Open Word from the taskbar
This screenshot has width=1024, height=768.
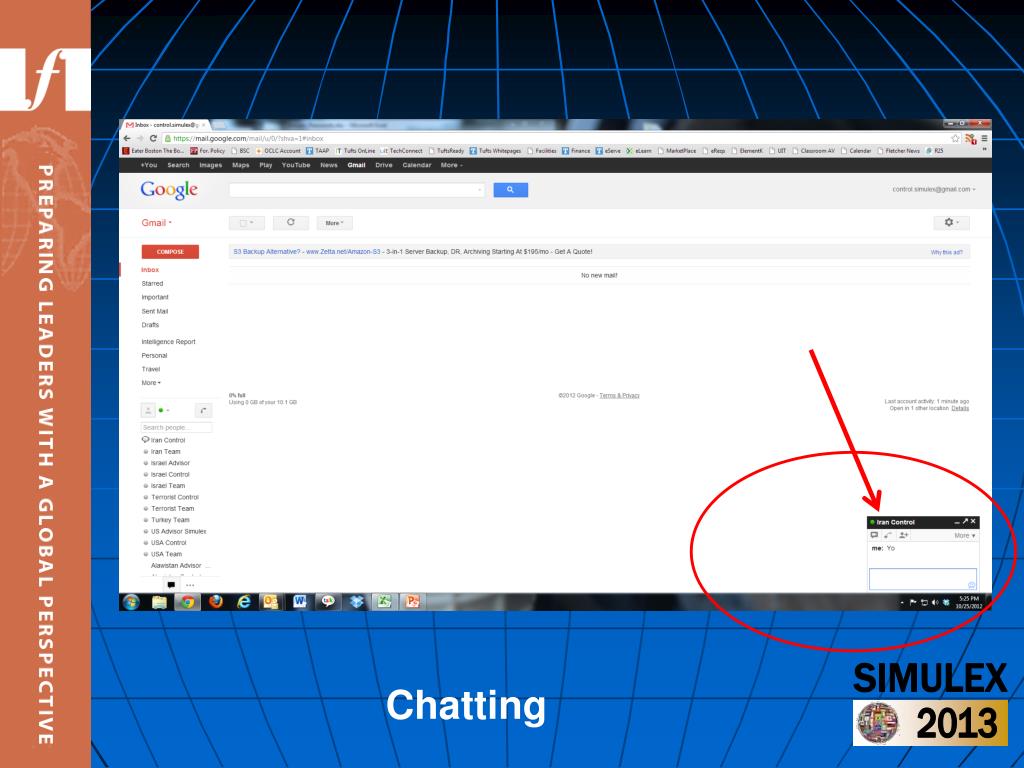[x=300, y=602]
